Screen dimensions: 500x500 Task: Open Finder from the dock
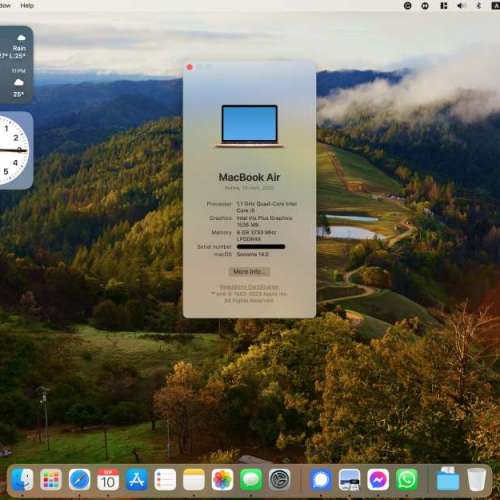pos(22,480)
